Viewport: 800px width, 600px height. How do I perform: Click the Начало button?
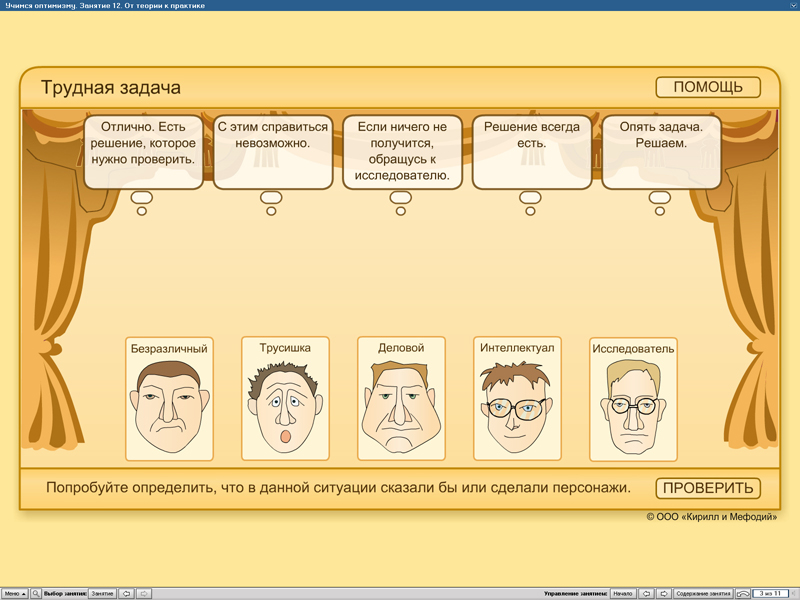(623, 593)
